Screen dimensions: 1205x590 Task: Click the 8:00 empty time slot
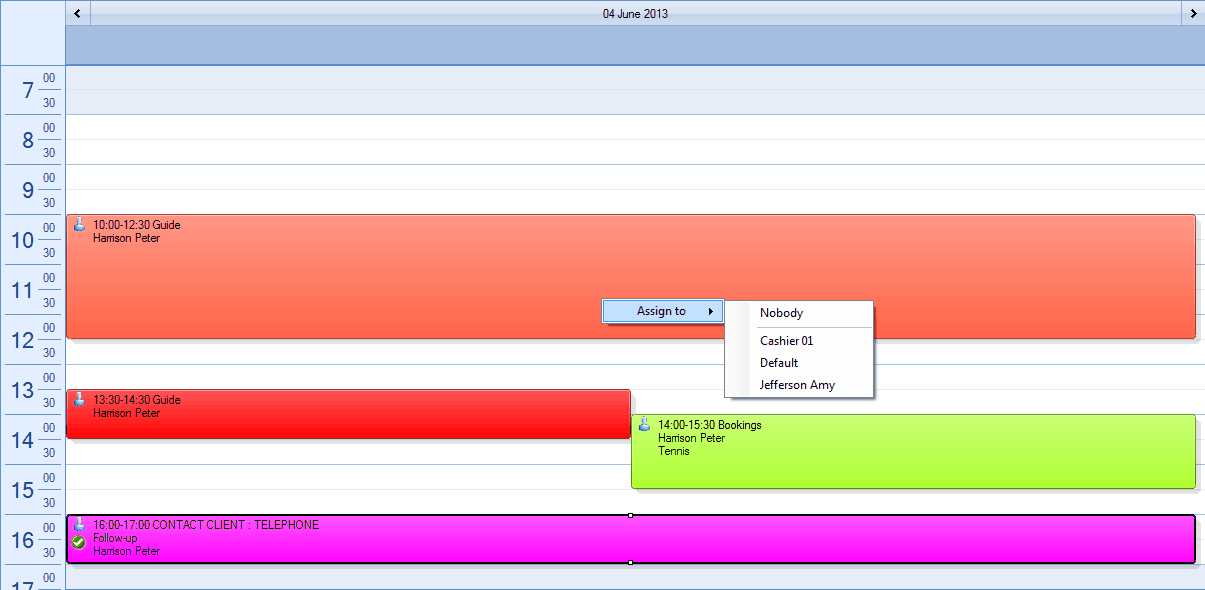(x=635, y=127)
